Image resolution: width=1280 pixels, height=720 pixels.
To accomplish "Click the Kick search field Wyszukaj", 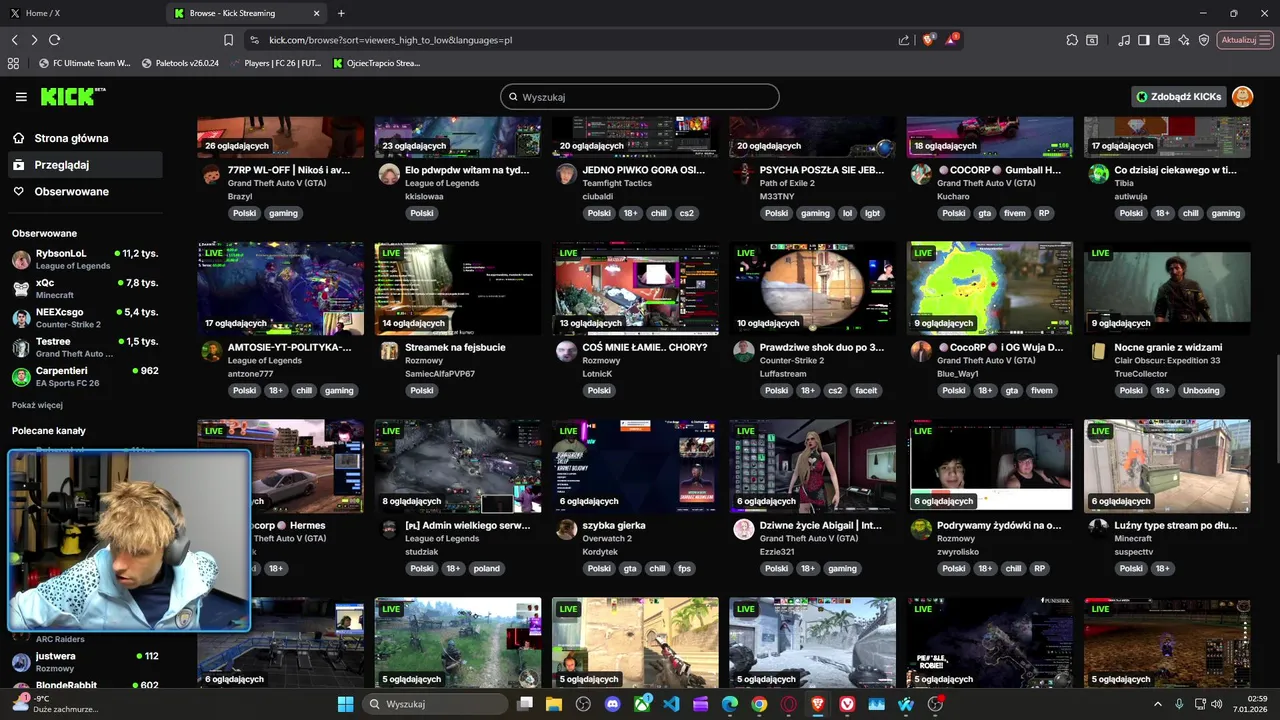I will pos(640,97).
